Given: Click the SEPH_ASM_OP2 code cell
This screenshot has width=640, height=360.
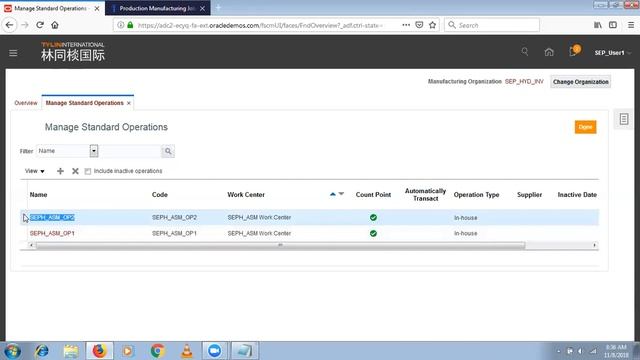Looking at the screenshot, I should pyautogui.click(x=174, y=218).
